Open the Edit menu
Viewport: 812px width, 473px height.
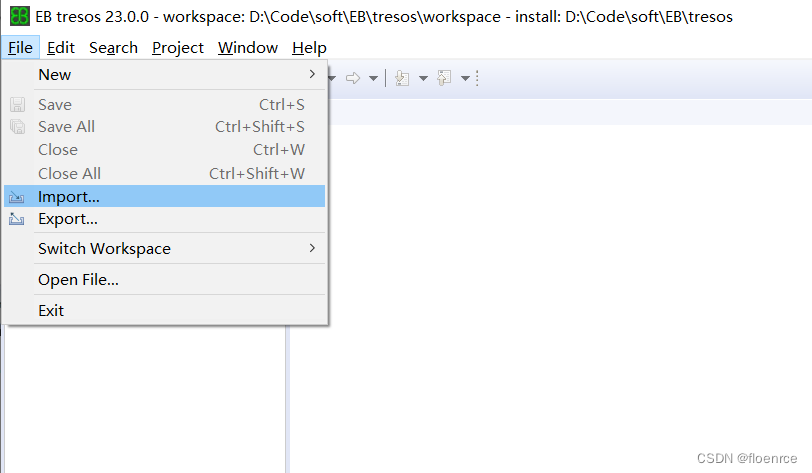pyautogui.click(x=61, y=48)
